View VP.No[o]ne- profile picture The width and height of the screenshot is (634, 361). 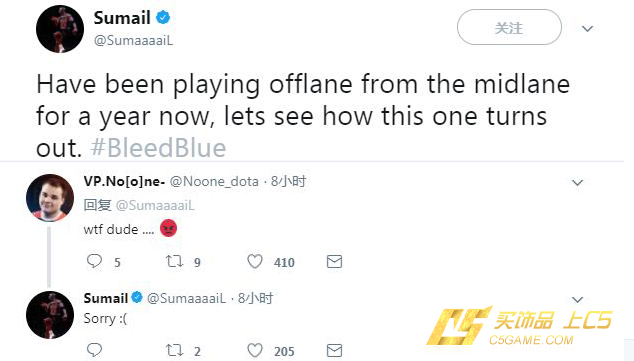(50, 198)
